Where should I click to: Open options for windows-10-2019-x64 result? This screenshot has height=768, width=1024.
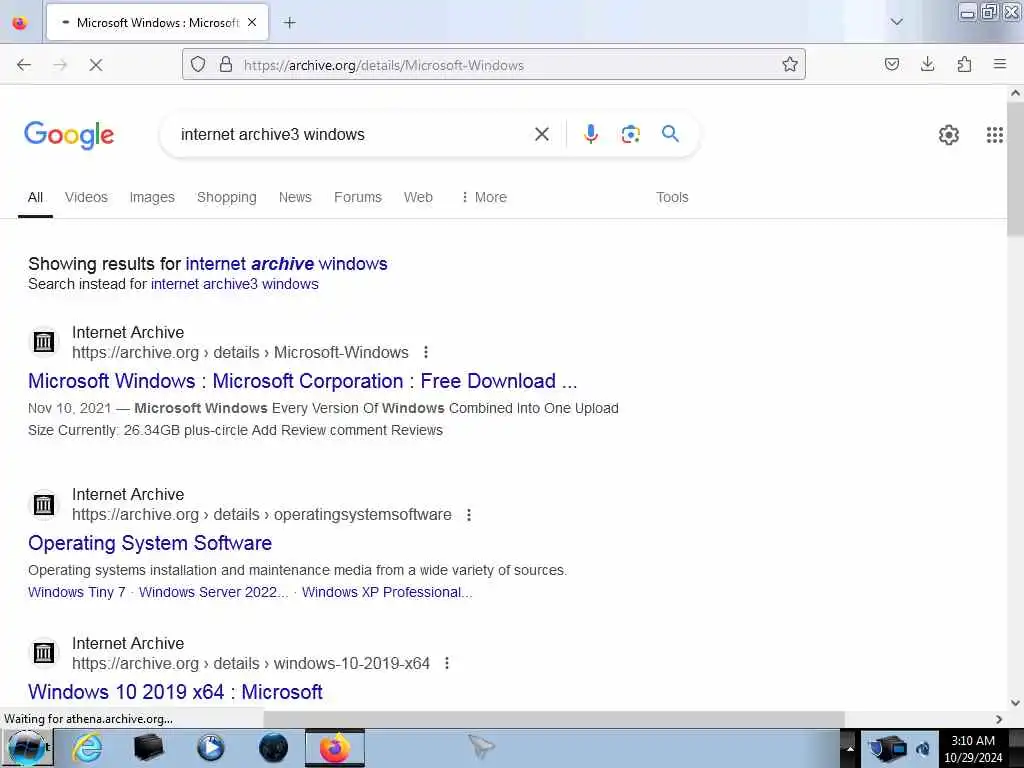(447, 664)
